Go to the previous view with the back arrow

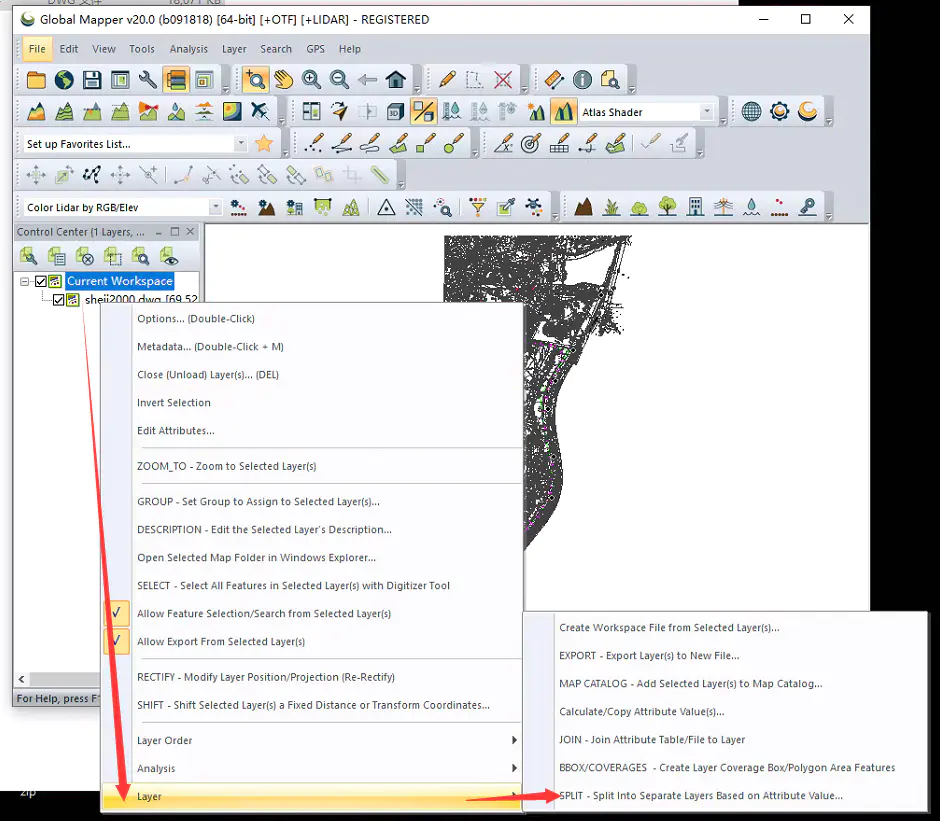click(x=367, y=80)
